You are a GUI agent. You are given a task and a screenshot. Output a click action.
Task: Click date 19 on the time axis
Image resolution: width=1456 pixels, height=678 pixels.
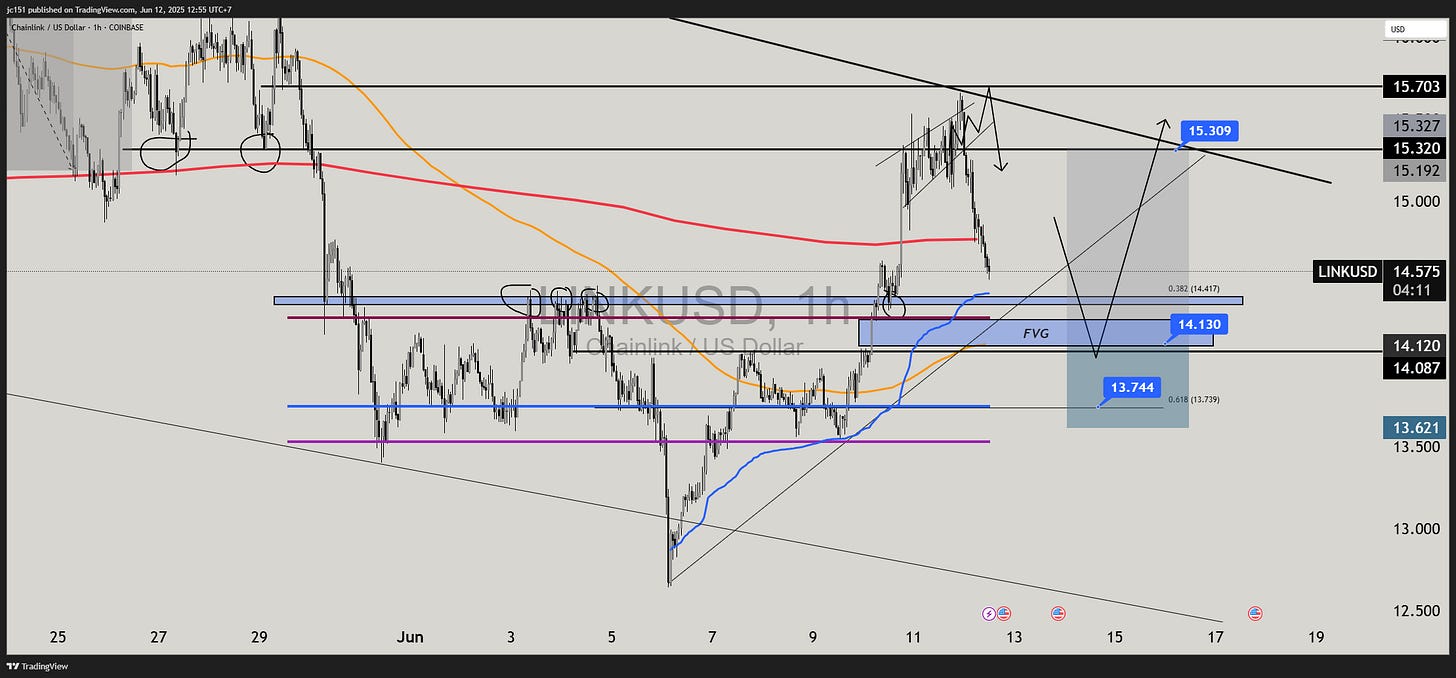1316,637
